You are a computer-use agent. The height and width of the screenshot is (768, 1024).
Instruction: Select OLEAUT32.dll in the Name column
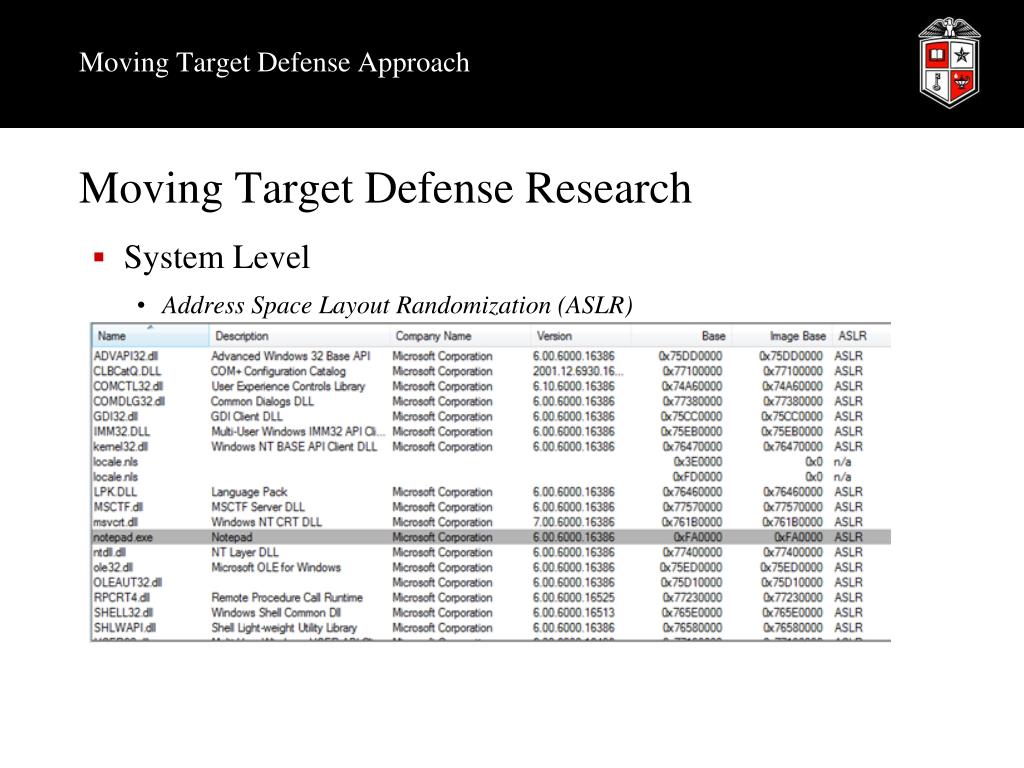click(127, 582)
